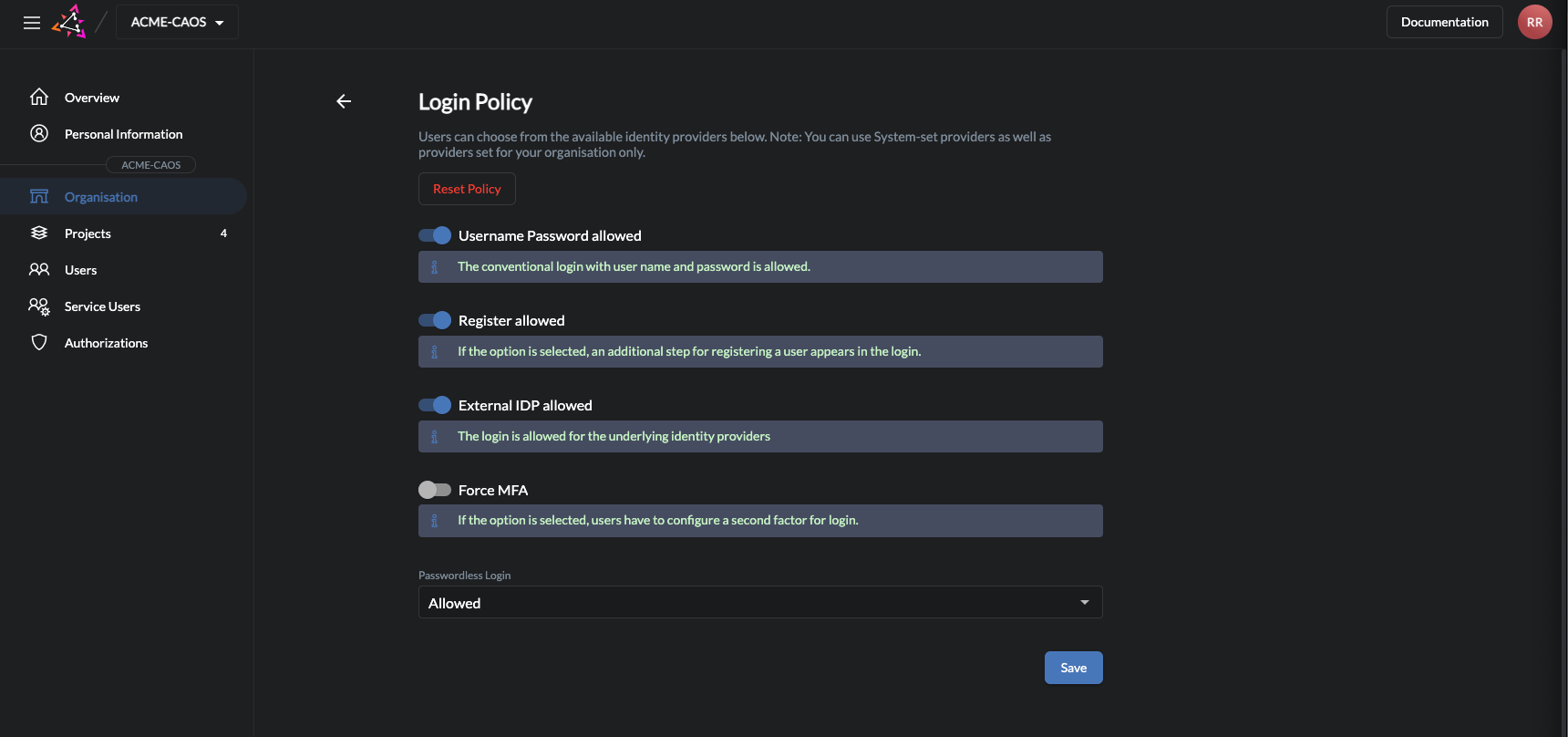
Task: Go to Organisation in sidebar
Action: point(101,197)
